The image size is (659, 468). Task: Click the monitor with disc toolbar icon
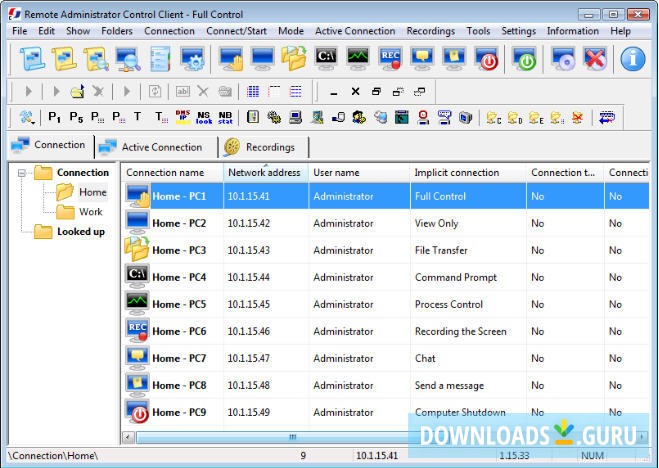click(x=563, y=59)
